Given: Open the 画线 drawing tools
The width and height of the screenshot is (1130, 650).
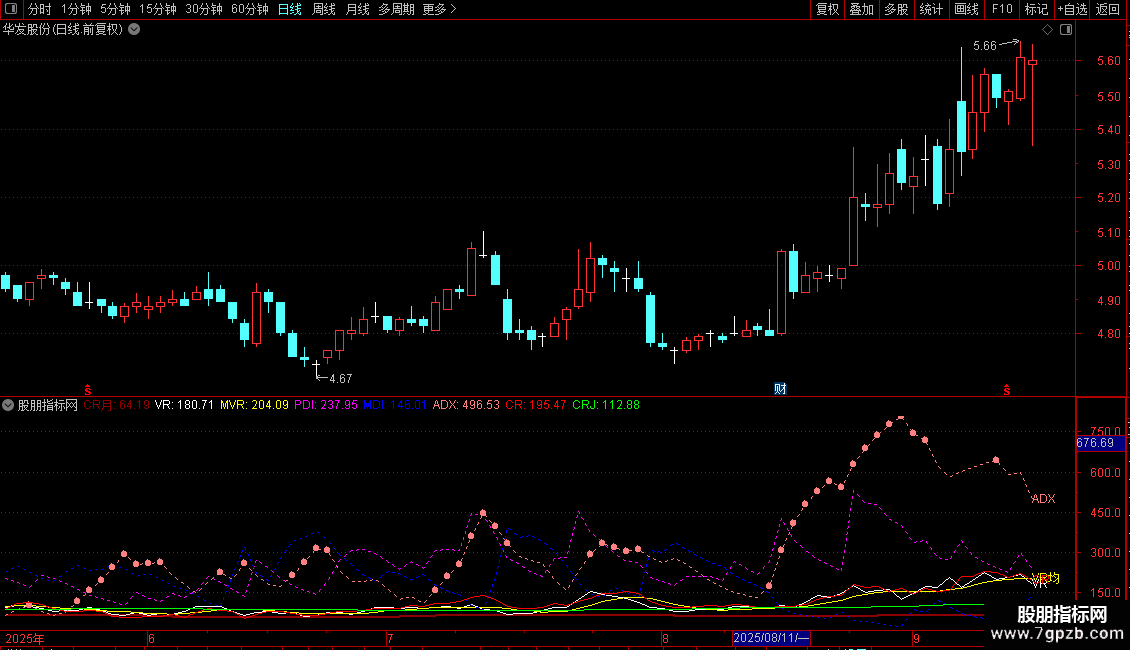Looking at the screenshot, I should (x=966, y=9).
